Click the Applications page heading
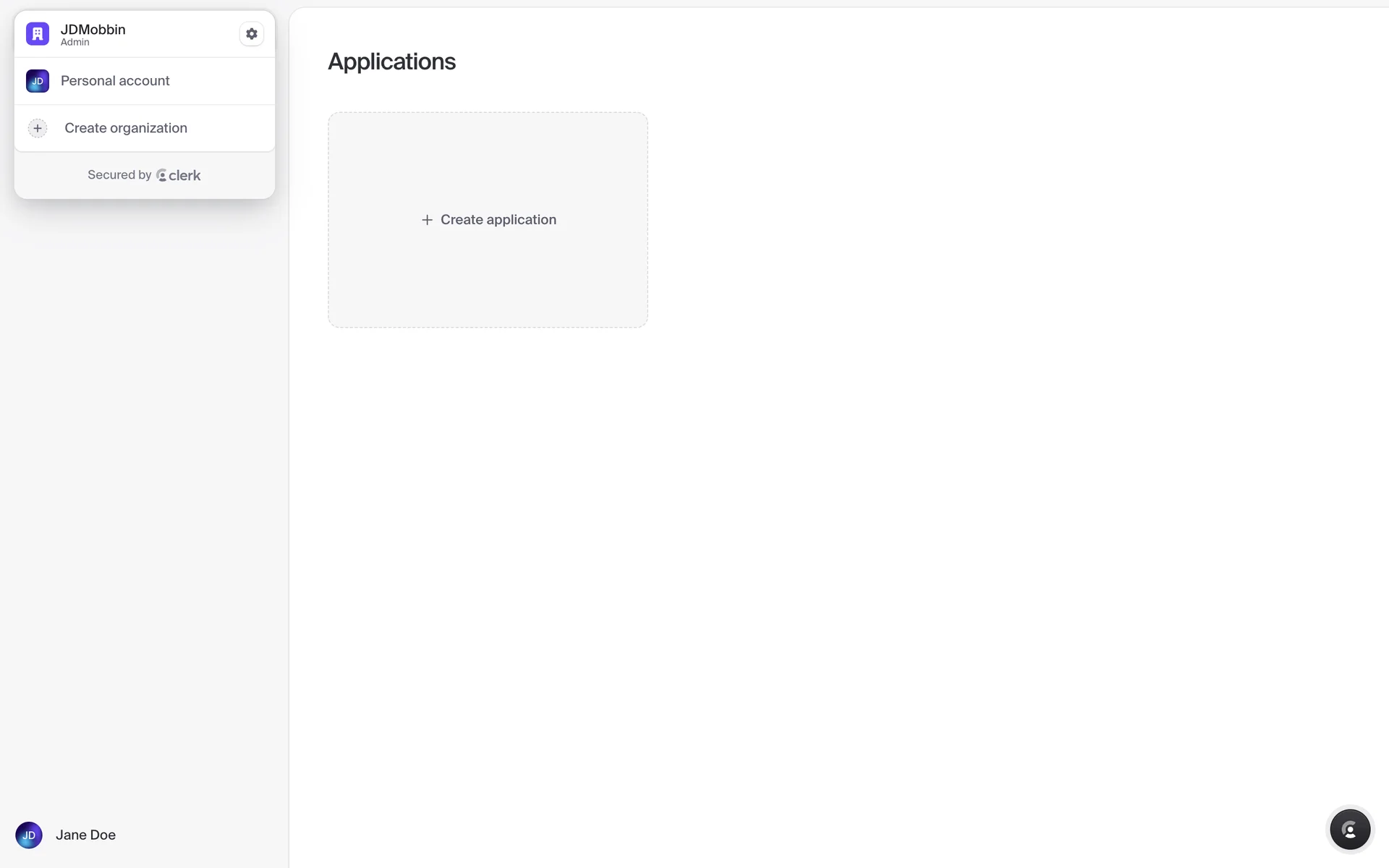 coord(391,61)
